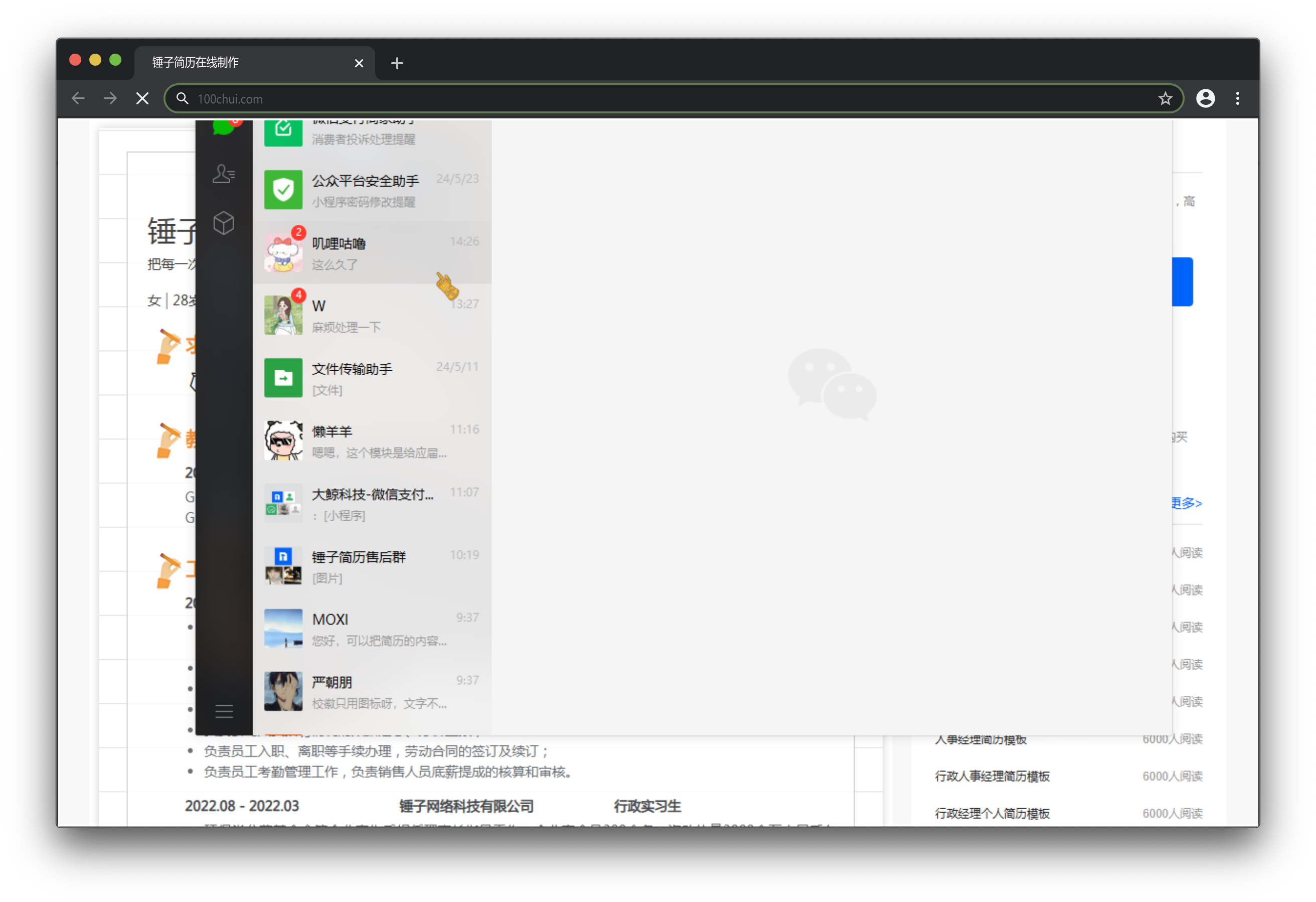Click the 严朝朋 anime avatar
The image size is (1316, 902).
click(283, 691)
